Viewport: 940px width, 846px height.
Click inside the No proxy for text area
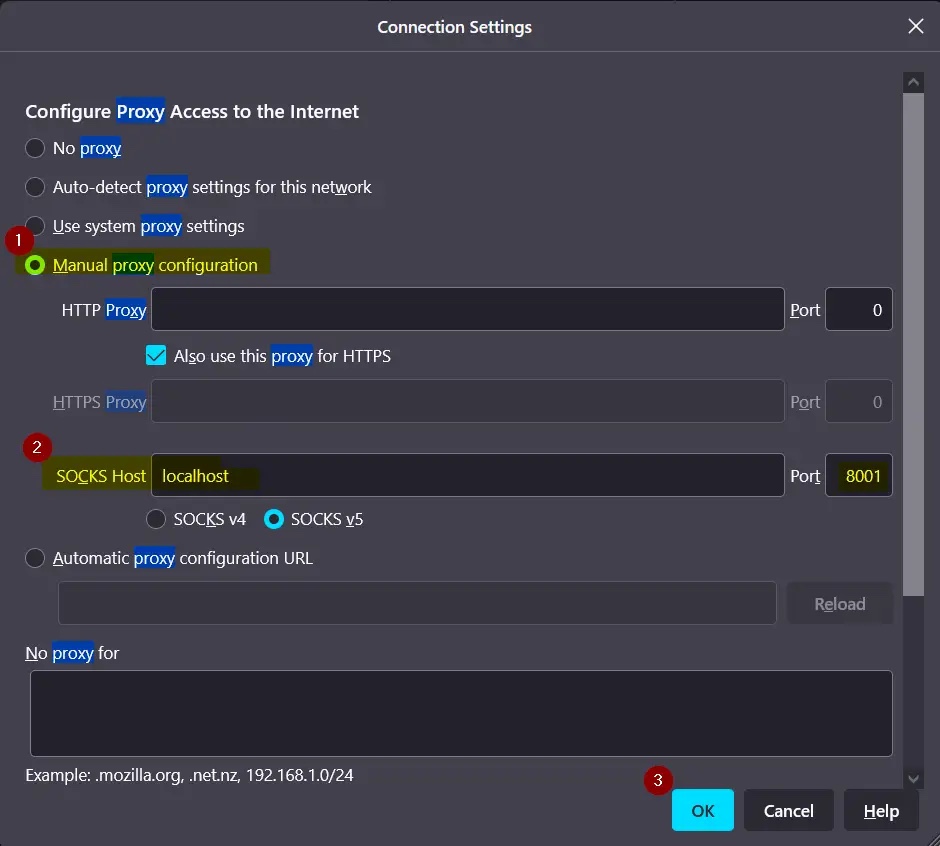tap(461, 713)
